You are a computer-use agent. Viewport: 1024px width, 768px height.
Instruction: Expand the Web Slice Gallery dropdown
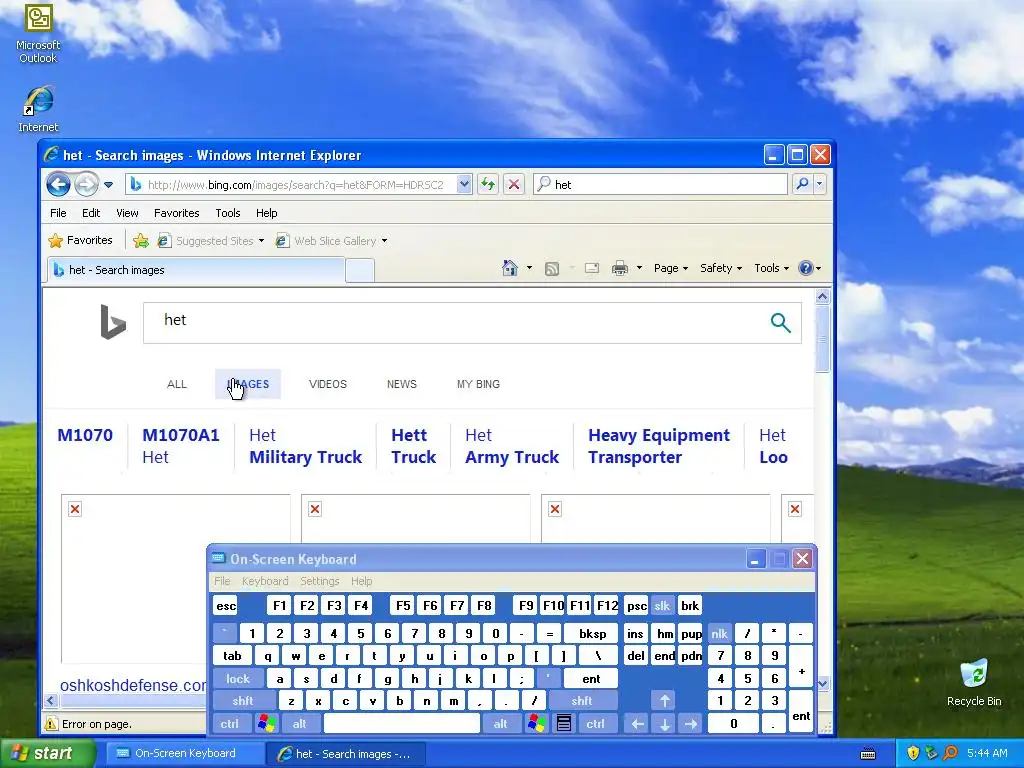(385, 241)
